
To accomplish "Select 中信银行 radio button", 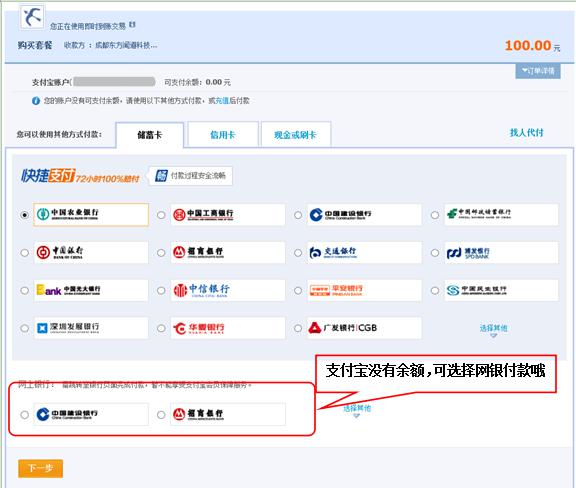I will click(x=161, y=291).
